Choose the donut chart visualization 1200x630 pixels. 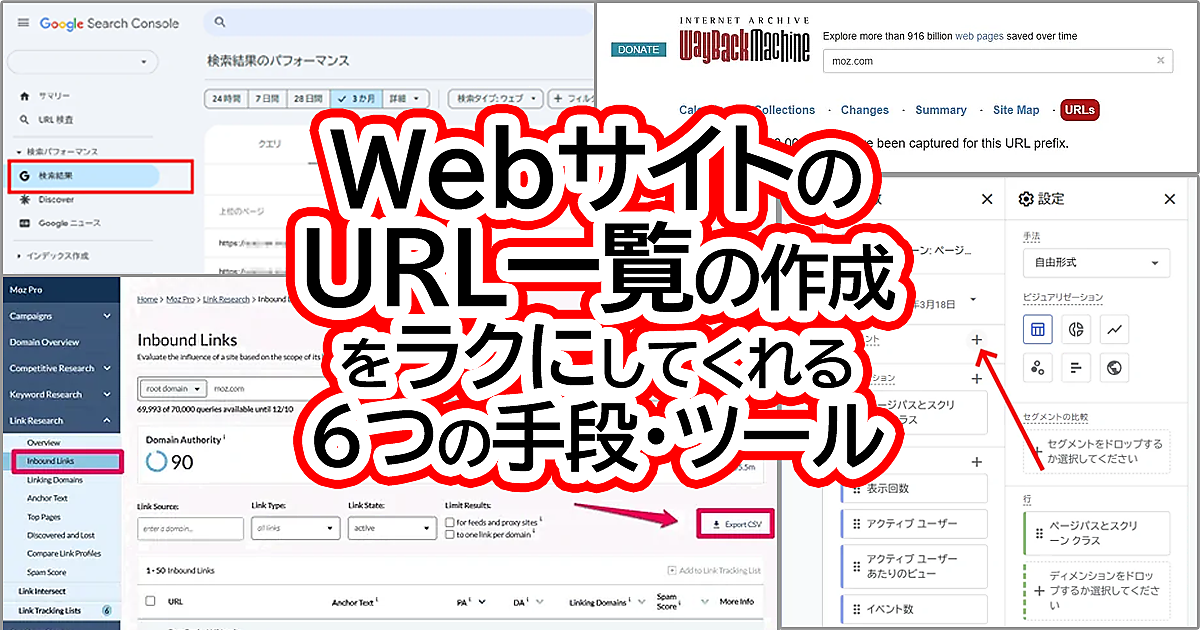(x=1078, y=329)
